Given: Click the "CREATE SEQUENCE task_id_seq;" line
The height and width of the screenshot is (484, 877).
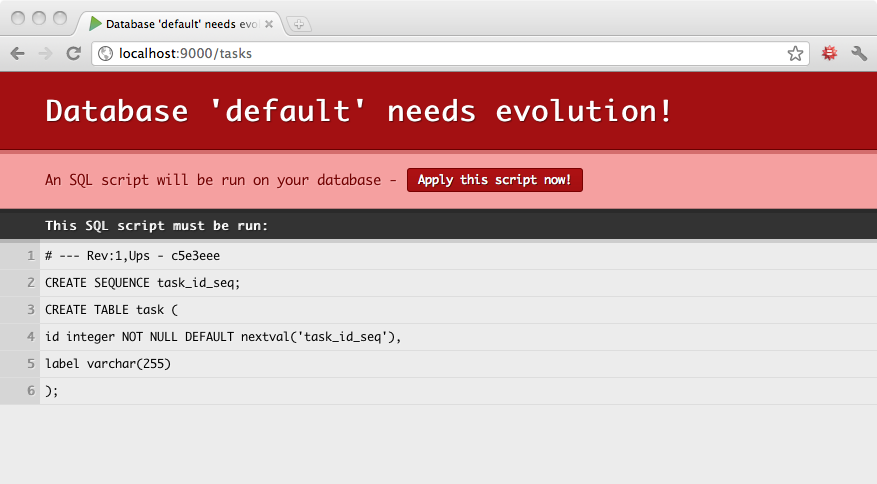Looking at the screenshot, I should [x=143, y=283].
